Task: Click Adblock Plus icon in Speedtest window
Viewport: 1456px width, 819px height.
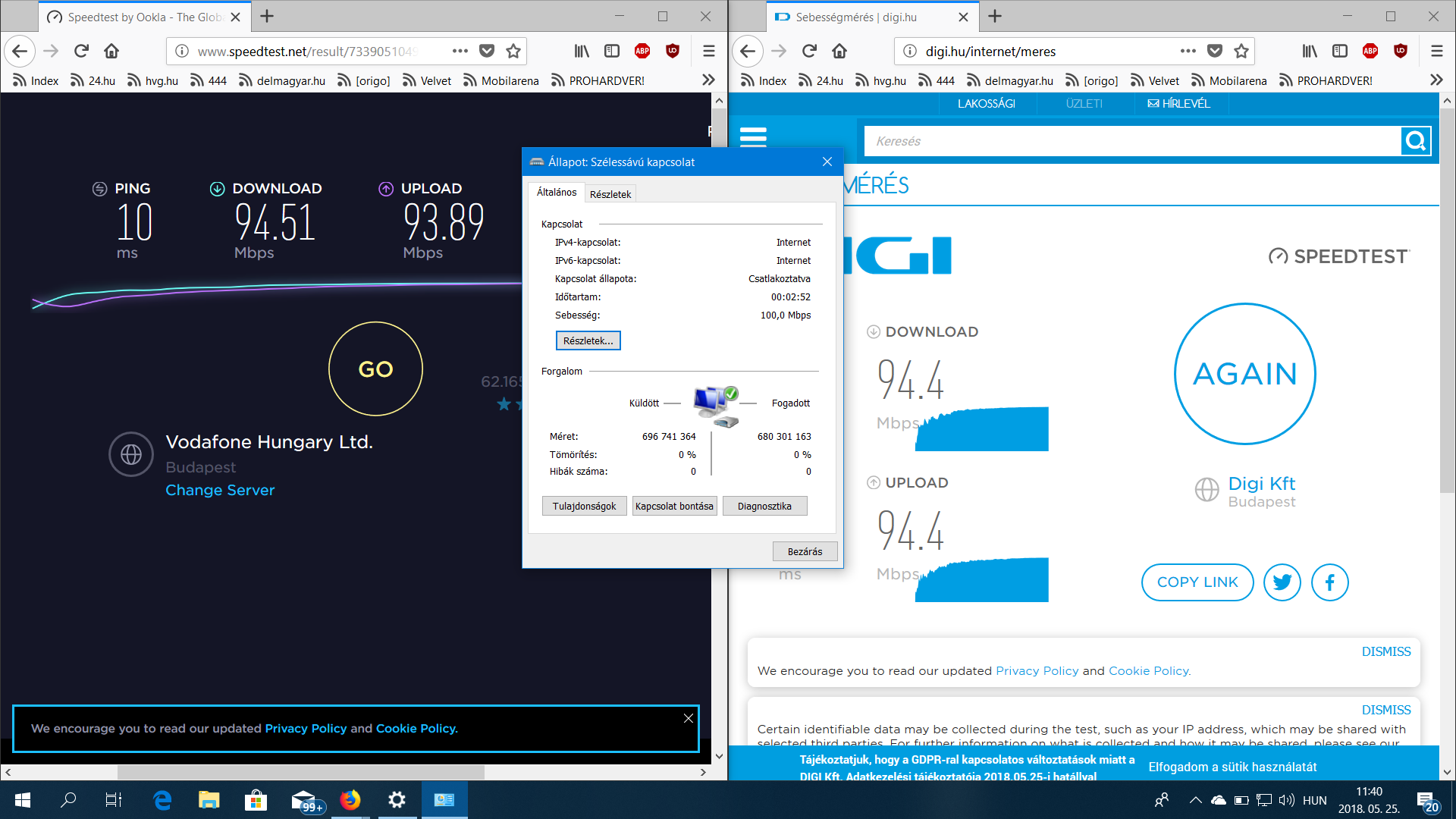Action: click(x=642, y=51)
